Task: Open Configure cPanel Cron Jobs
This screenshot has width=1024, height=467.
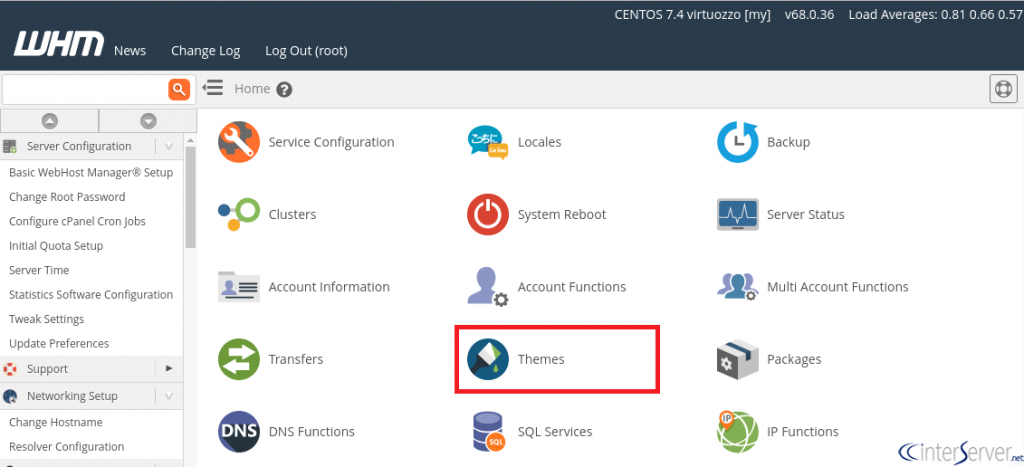Action: [x=77, y=221]
